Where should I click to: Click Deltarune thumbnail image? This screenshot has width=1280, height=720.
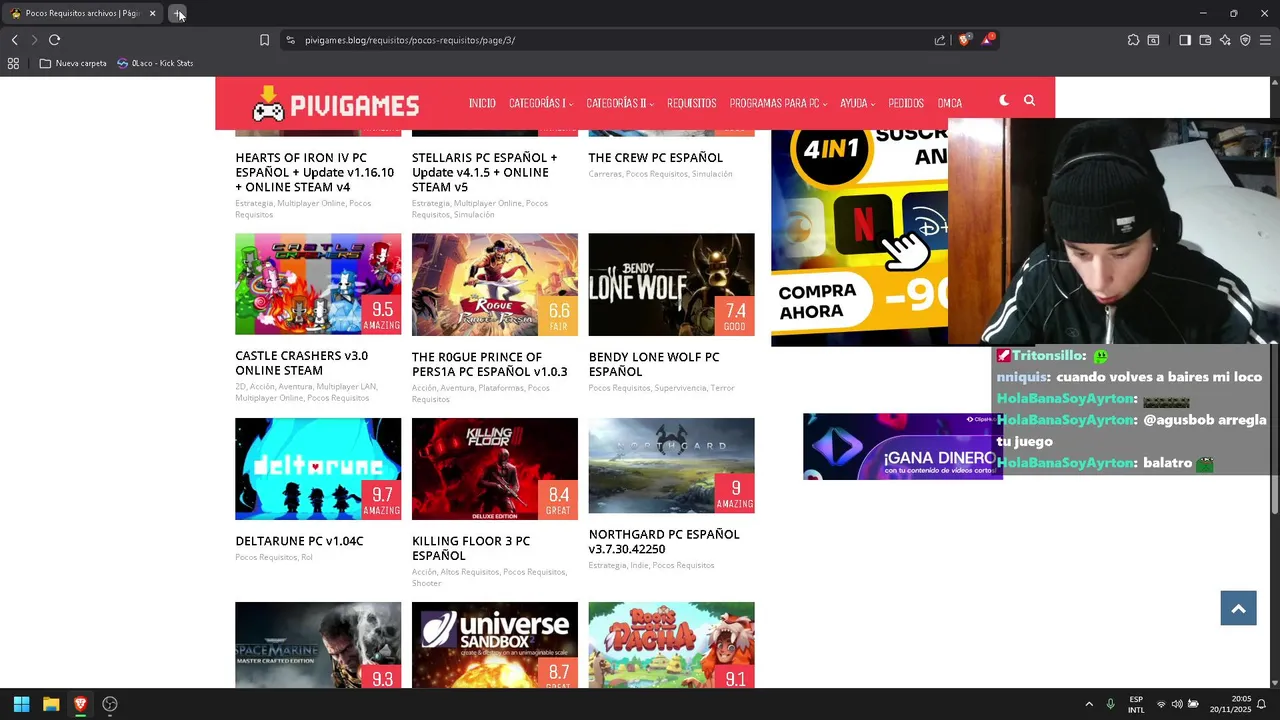coord(318,469)
